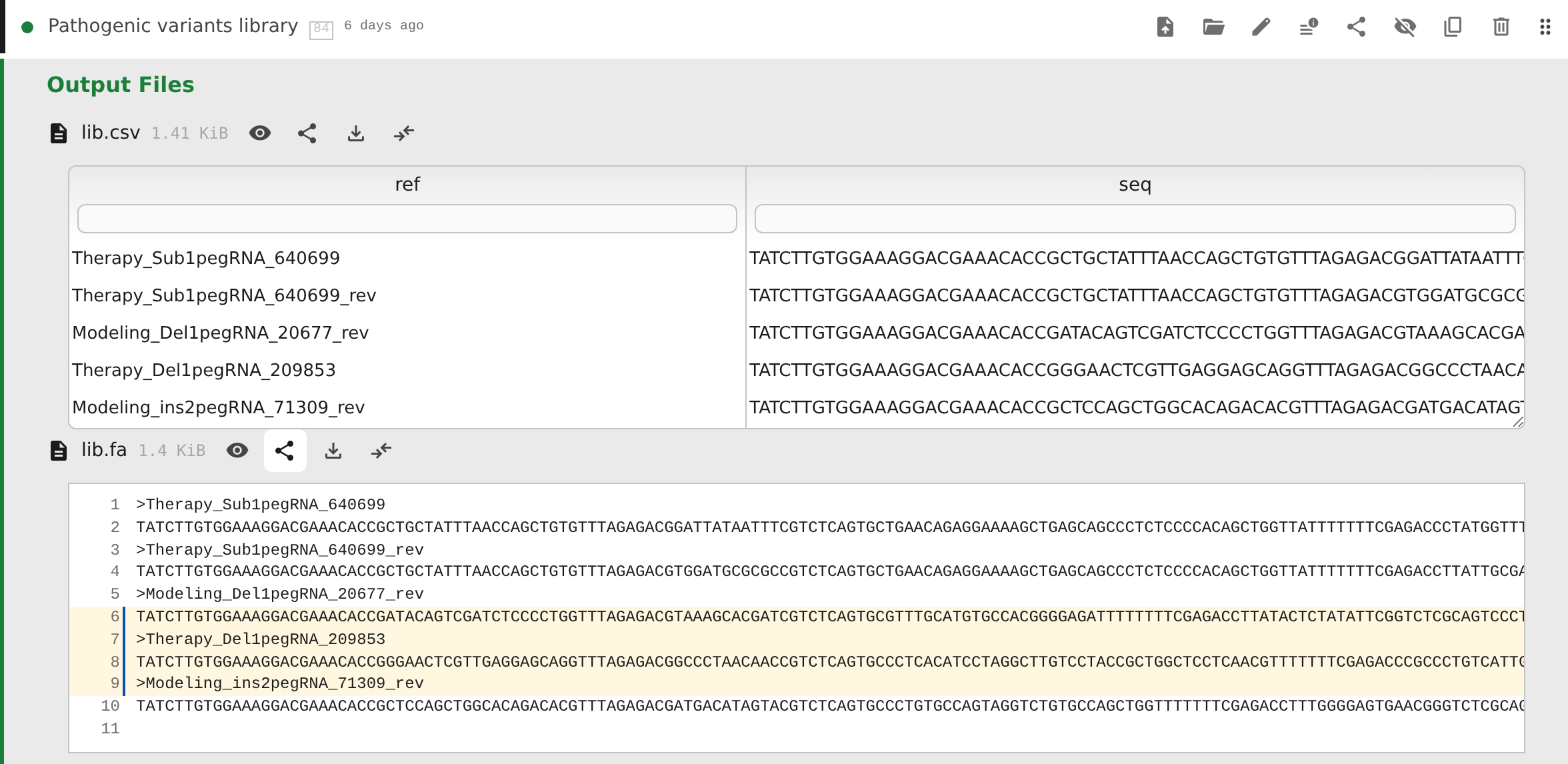Click line 1 >Therapy_Sub1pegRNA_640699 in lib.fa
1568x764 pixels.
coord(261,505)
